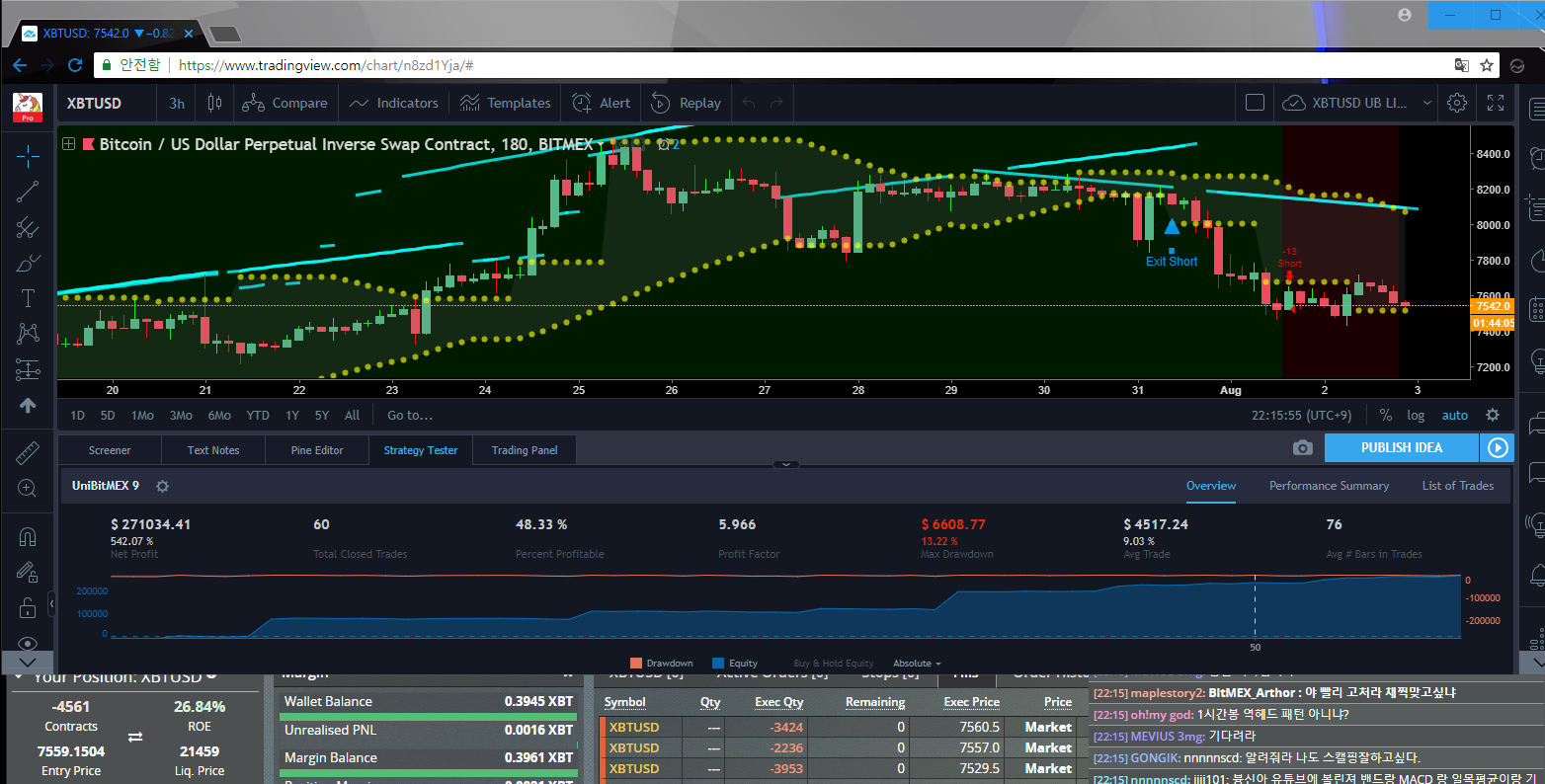Set the chart range to YTD
The width and height of the screenshot is (1545, 784).
click(x=258, y=416)
